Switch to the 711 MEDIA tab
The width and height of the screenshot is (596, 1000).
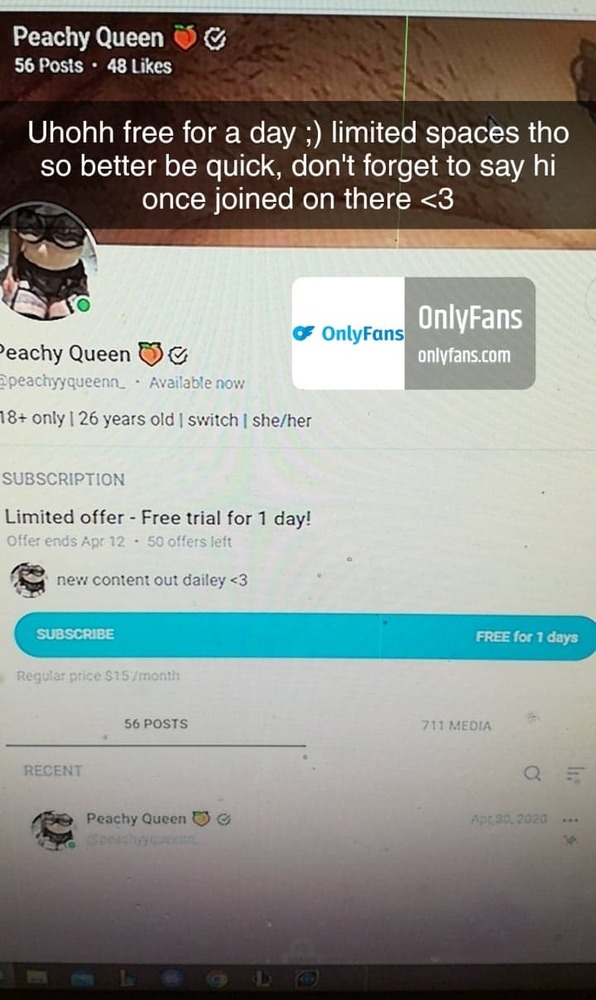pyautogui.click(x=456, y=726)
